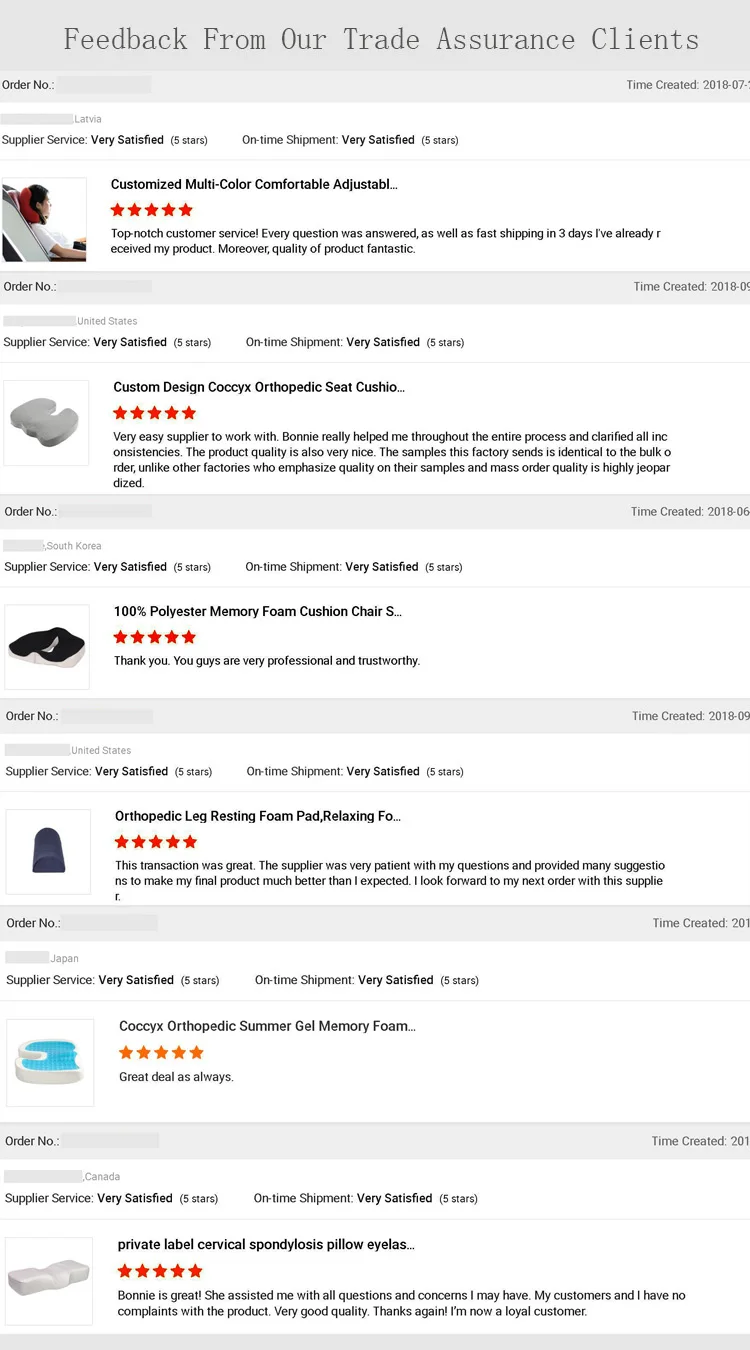The image size is (750, 1350).
Task: Click the navy leg resting pad thumbnail
Action: tap(48, 852)
